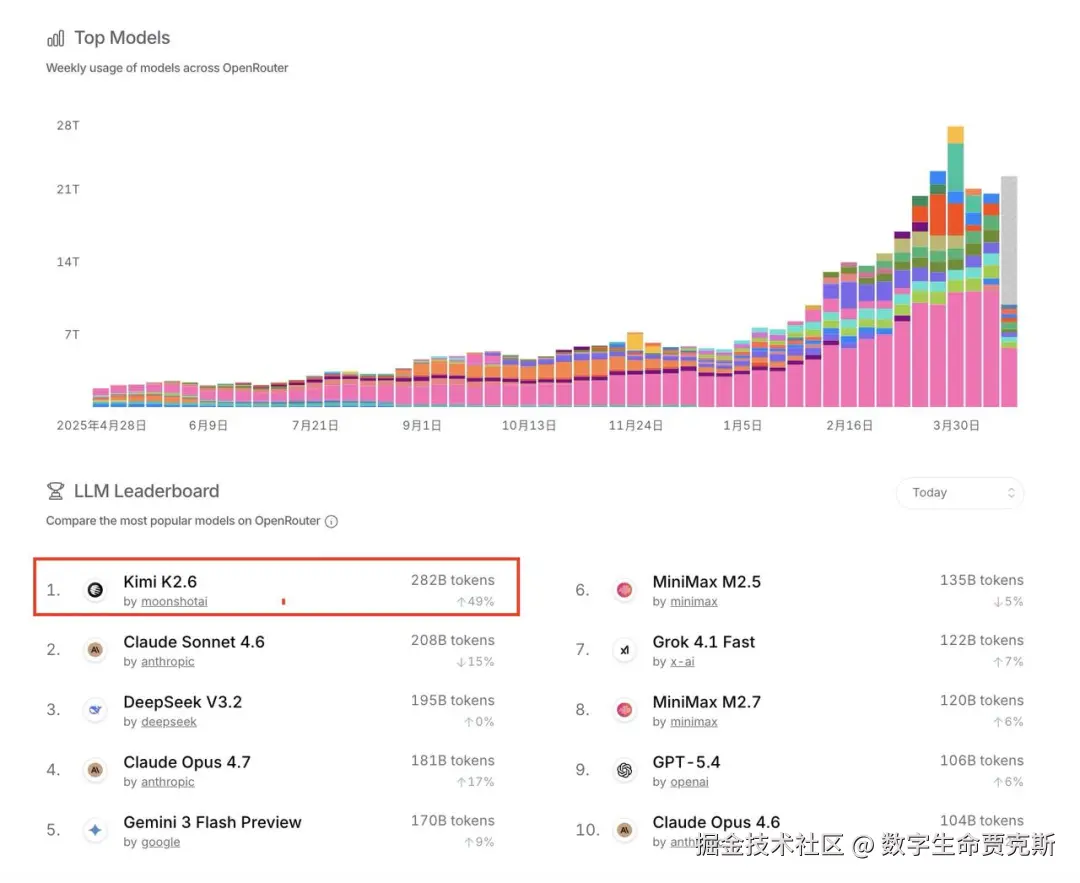Click the MiniMax M2.5 logo icon
The image size is (1080, 883).
(624, 590)
